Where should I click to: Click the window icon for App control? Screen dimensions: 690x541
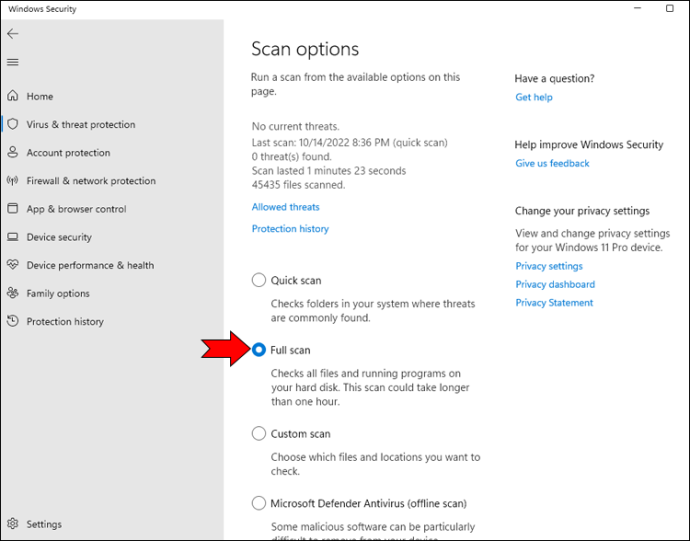pos(13,208)
